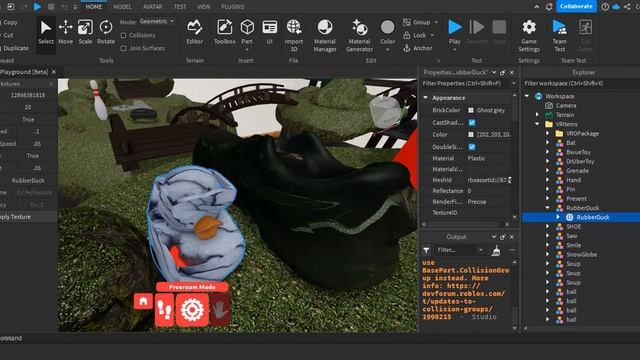Open the in-game gear settings button
The image size is (640, 360).
(192, 310)
